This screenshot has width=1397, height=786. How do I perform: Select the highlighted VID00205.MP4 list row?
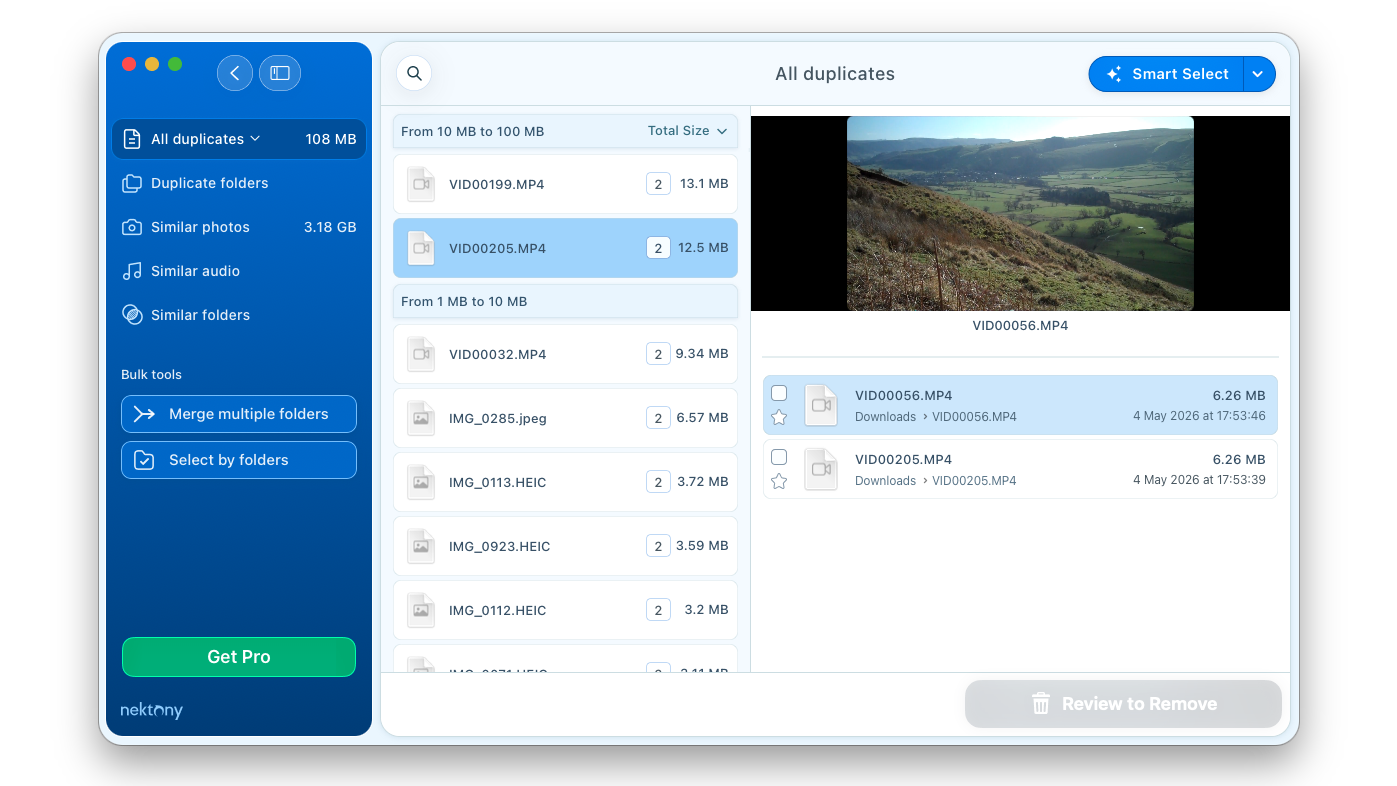(565, 248)
